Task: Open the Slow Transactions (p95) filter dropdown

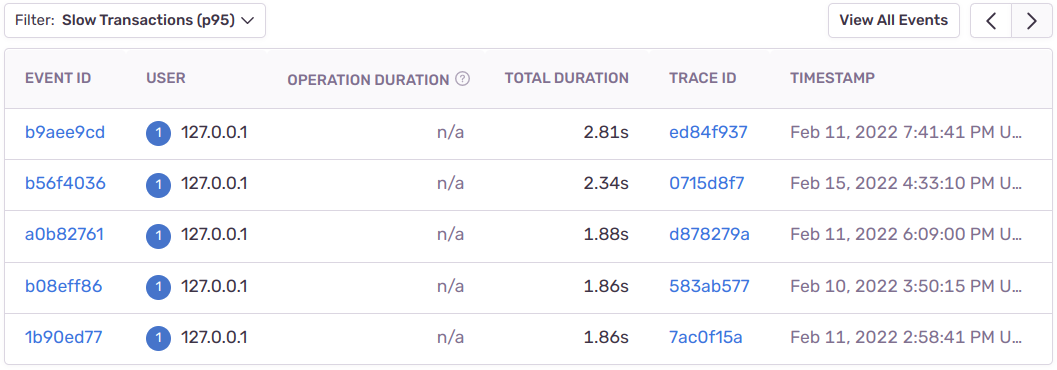Action: 135,21
